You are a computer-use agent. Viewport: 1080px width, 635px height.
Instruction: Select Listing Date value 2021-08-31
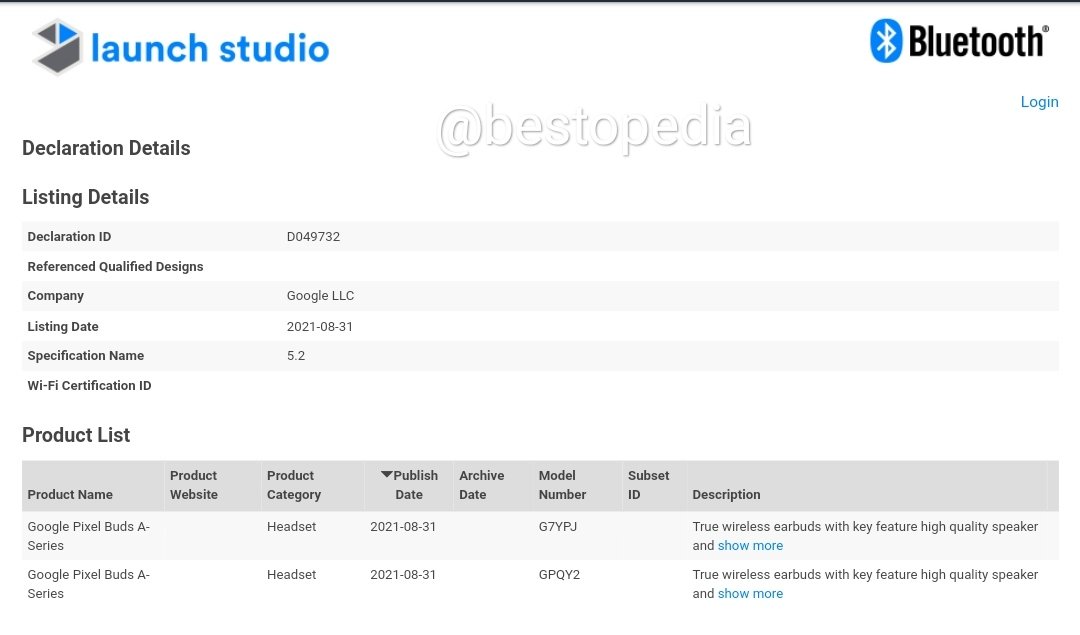(320, 326)
